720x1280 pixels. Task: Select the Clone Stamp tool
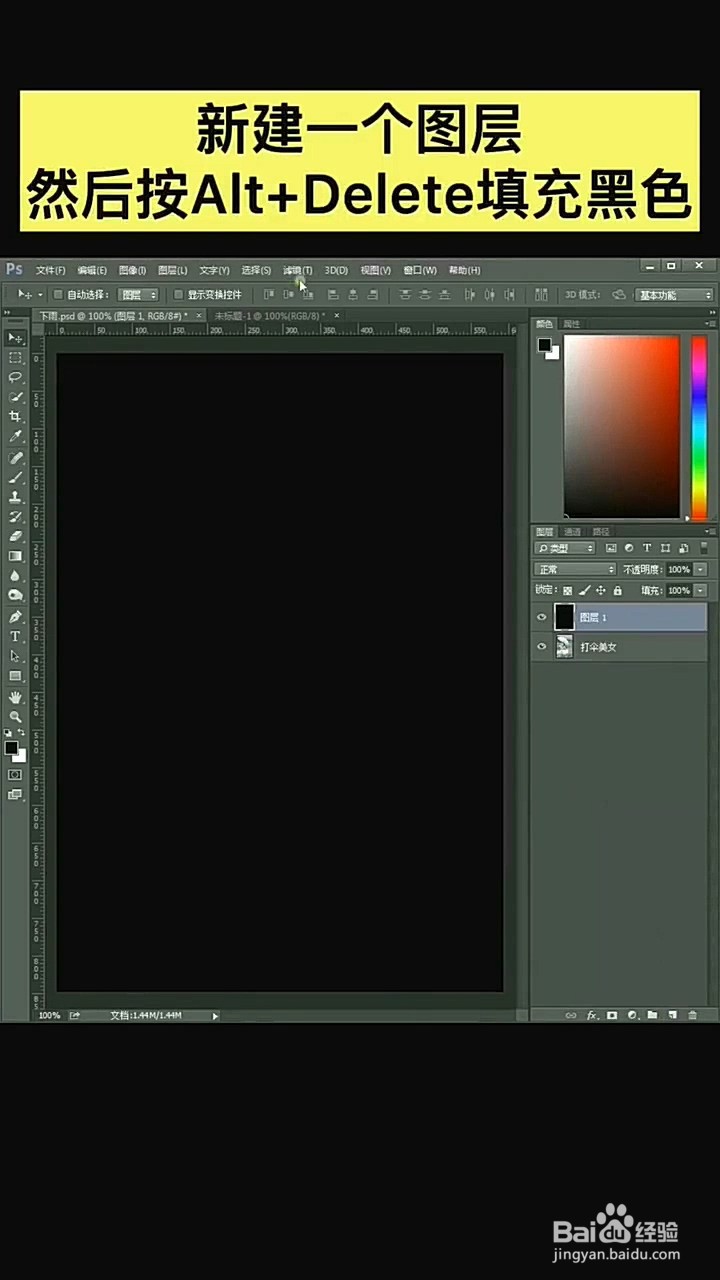coord(15,497)
